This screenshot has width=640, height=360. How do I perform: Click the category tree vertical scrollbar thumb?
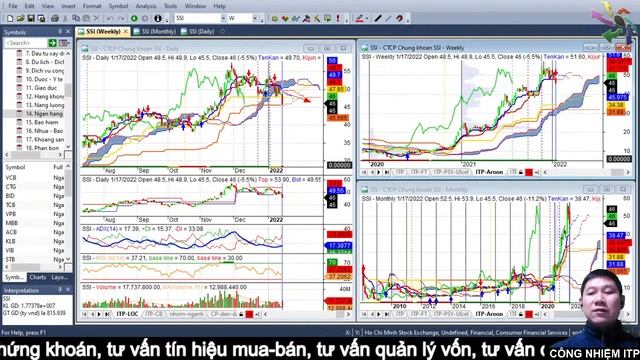point(68,89)
